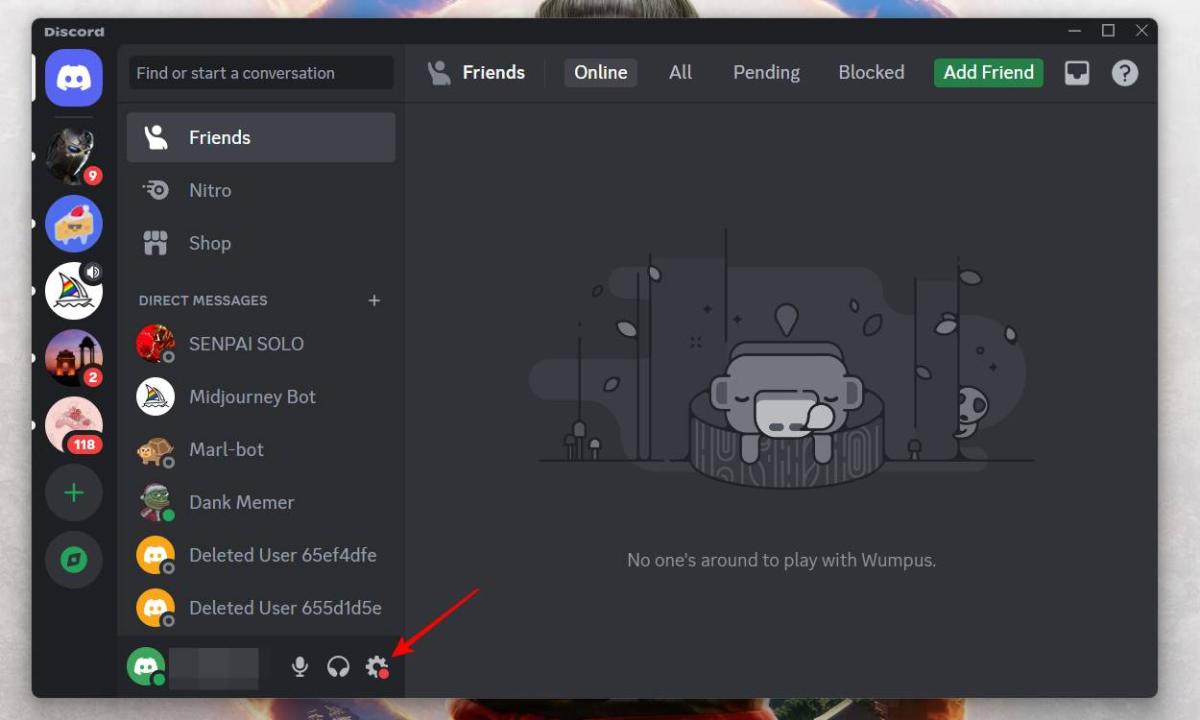Open the conversation search field
Image resolution: width=1200 pixels, height=720 pixels.
coord(260,72)
